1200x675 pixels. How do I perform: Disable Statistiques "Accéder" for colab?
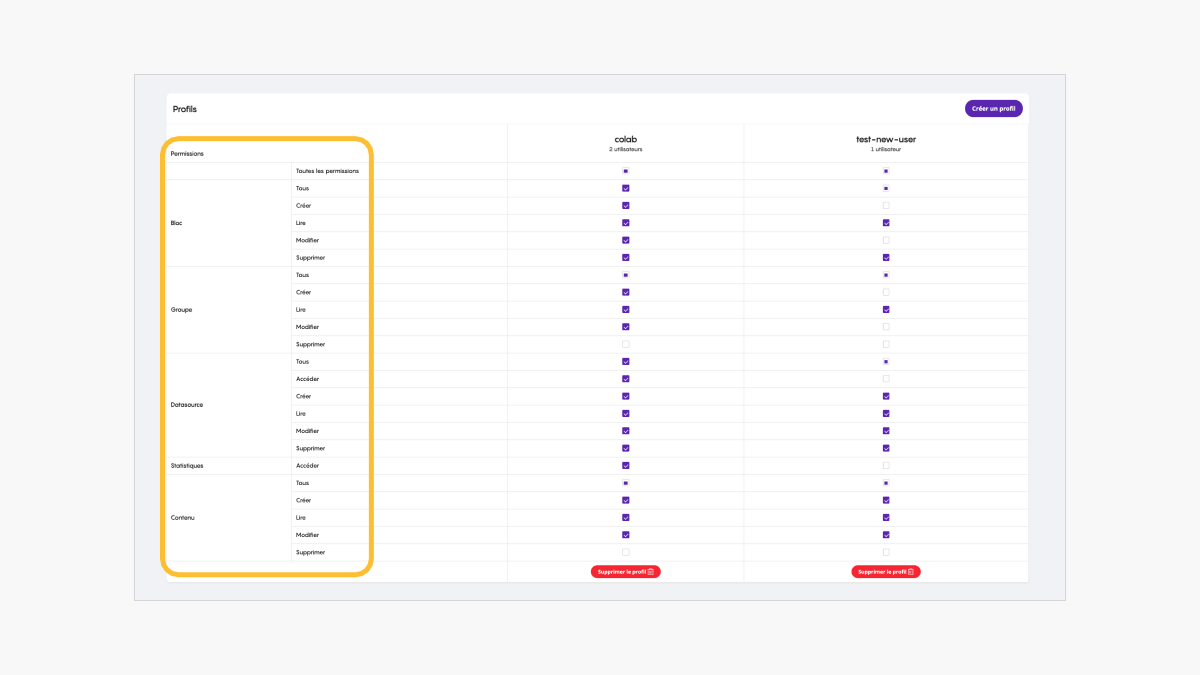coord(626,465)
